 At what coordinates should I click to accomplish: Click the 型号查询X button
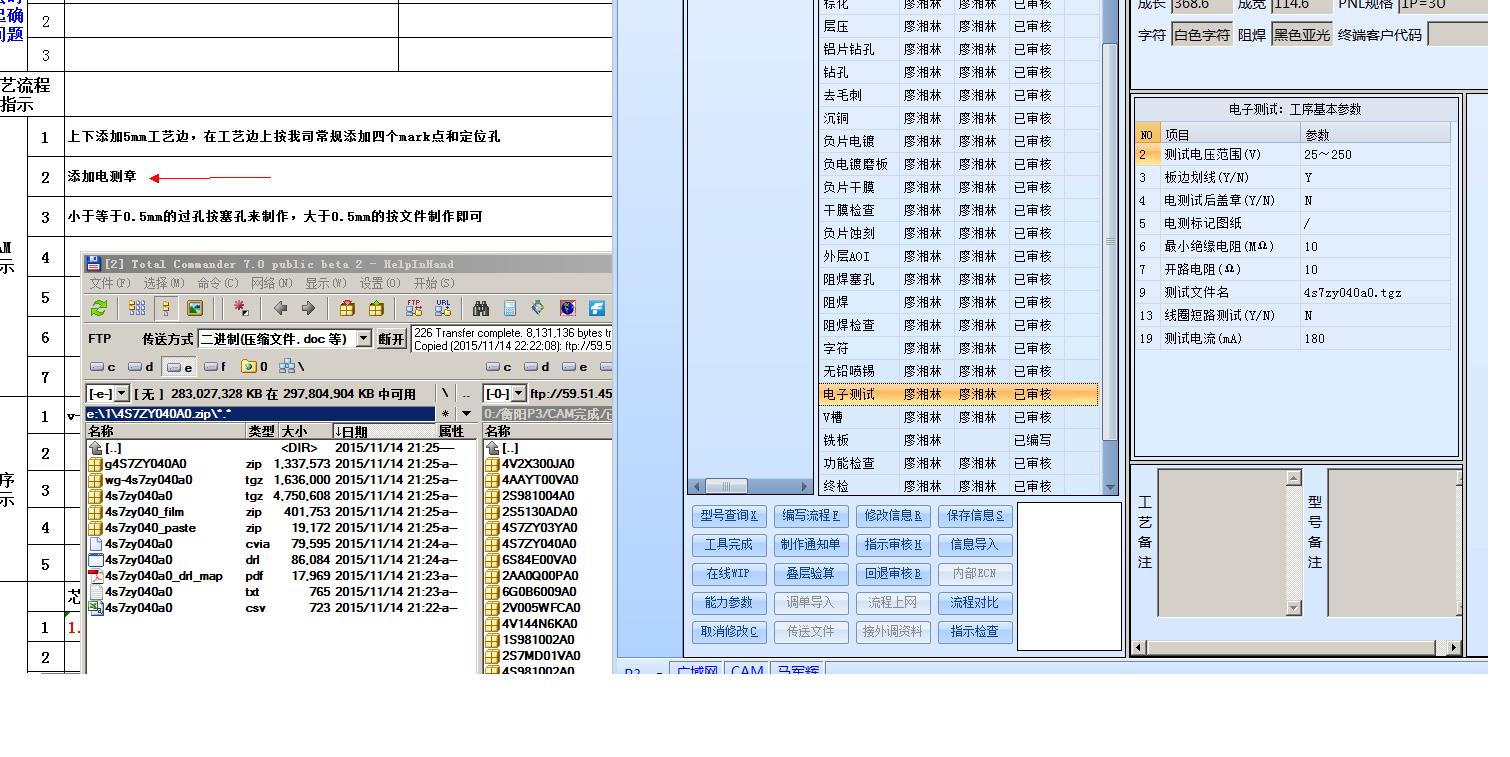[729, 516]
